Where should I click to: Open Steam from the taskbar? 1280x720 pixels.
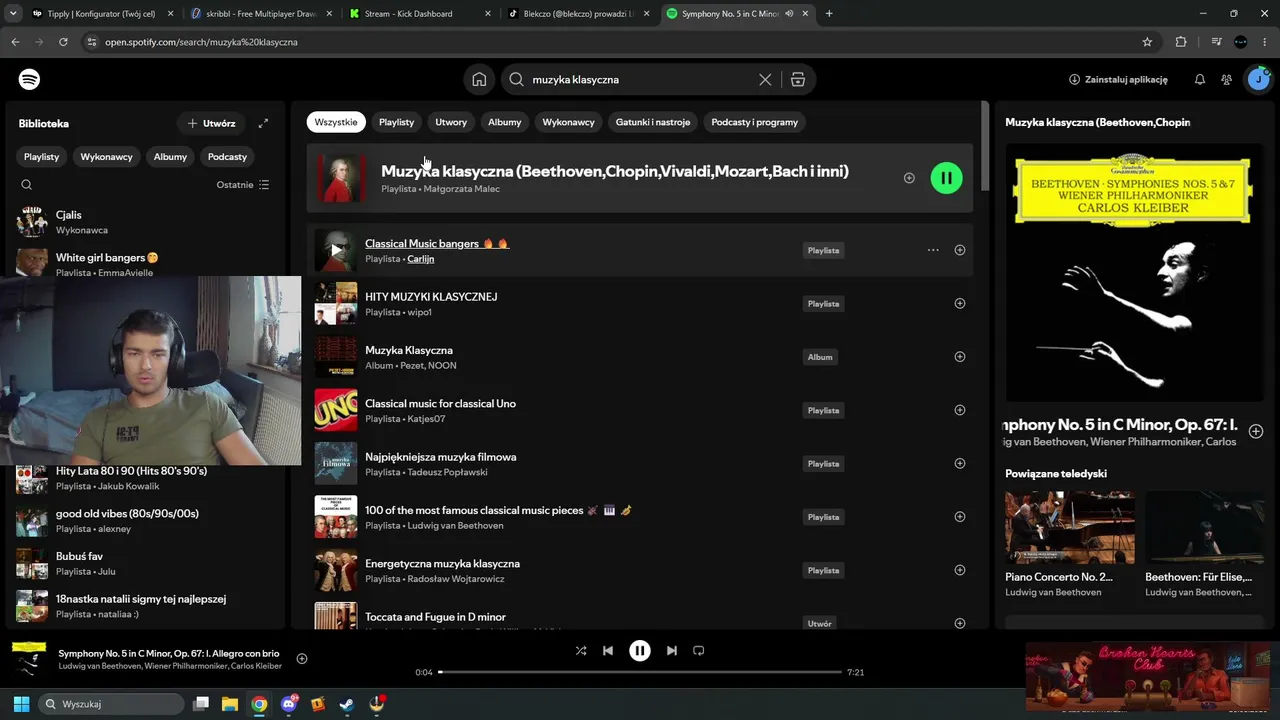pos(346,704)
